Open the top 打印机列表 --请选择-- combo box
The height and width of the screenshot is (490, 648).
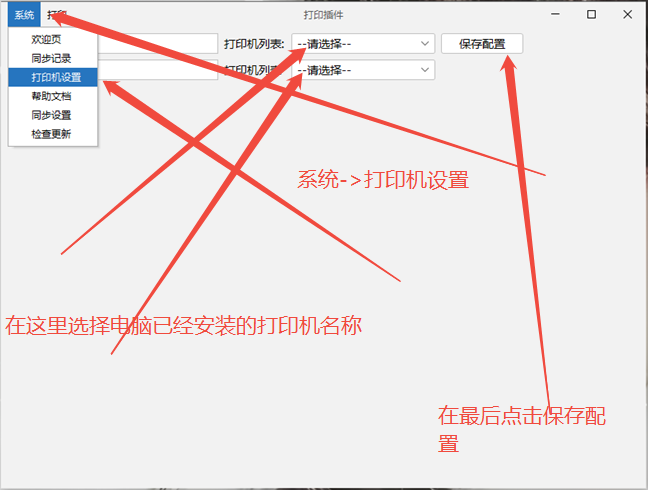point(363,43)
